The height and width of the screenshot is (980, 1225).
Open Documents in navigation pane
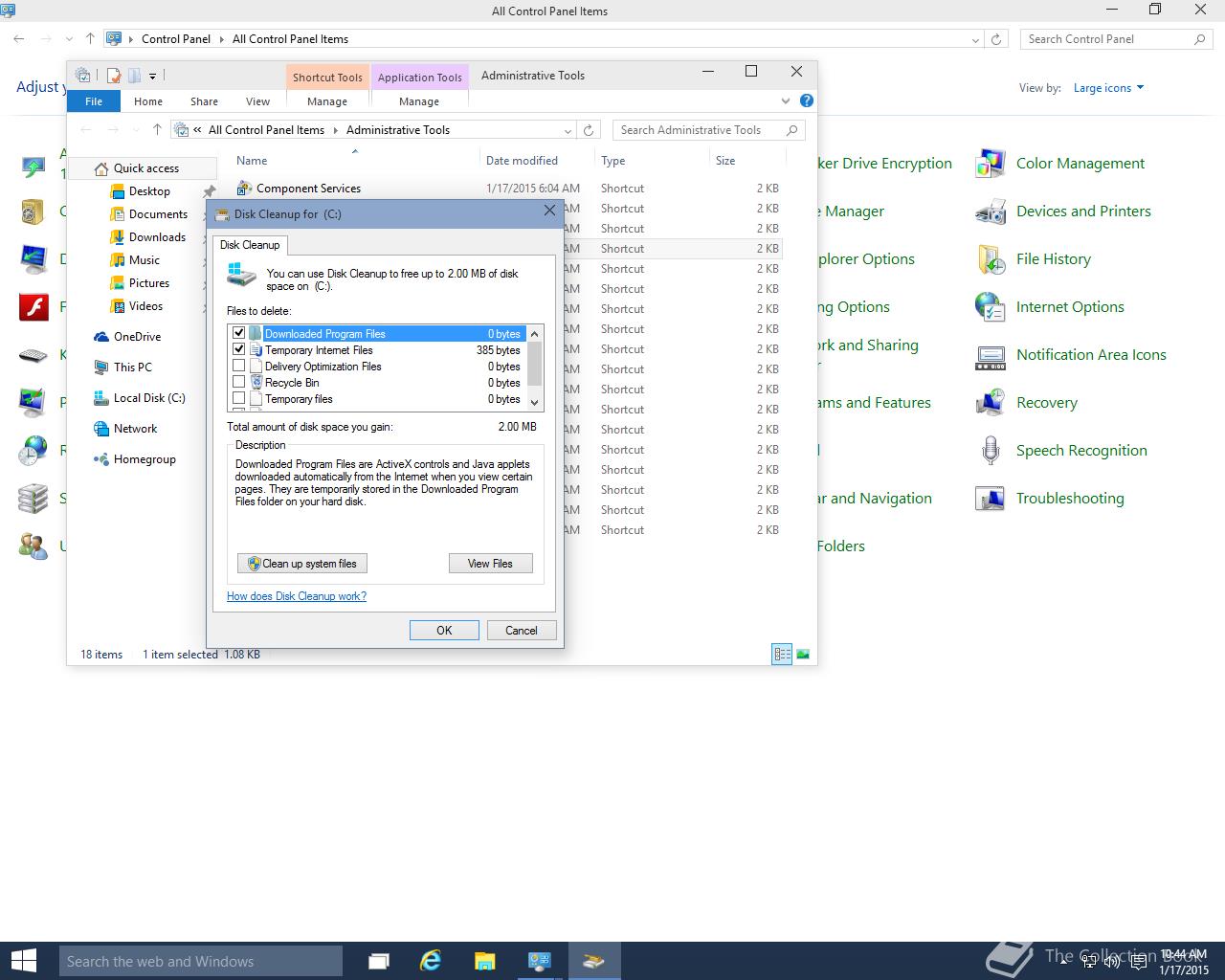click(x=158, y=214)
